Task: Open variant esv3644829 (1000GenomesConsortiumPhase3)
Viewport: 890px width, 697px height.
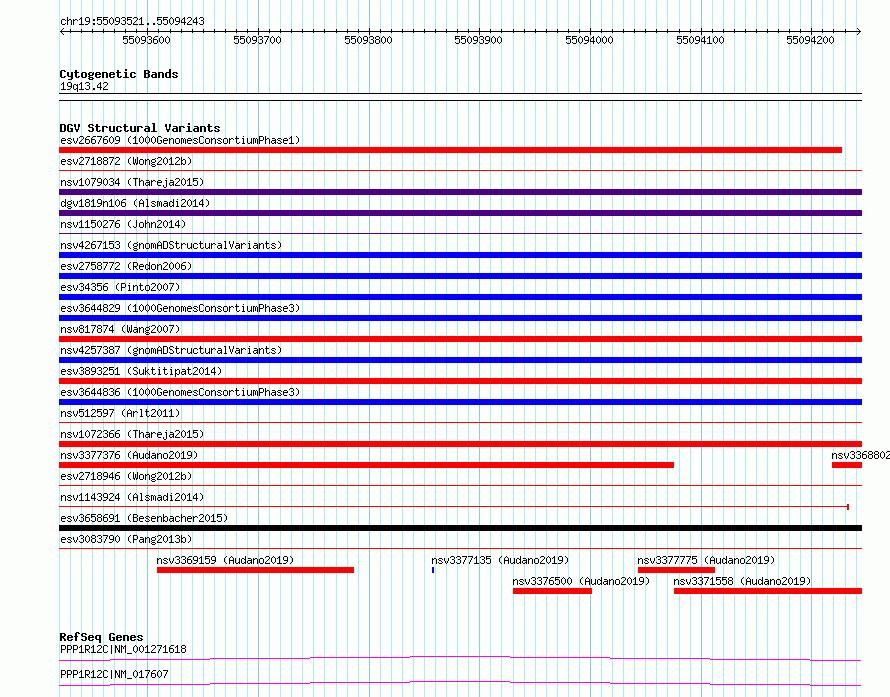Action: click(180, 308)
